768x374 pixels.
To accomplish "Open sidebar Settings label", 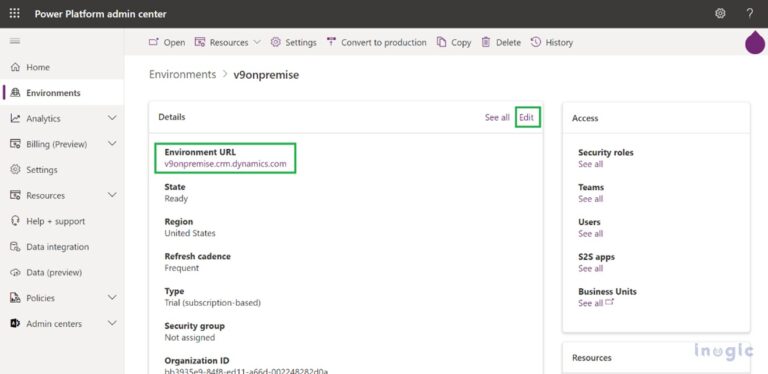I will point(42,170).
